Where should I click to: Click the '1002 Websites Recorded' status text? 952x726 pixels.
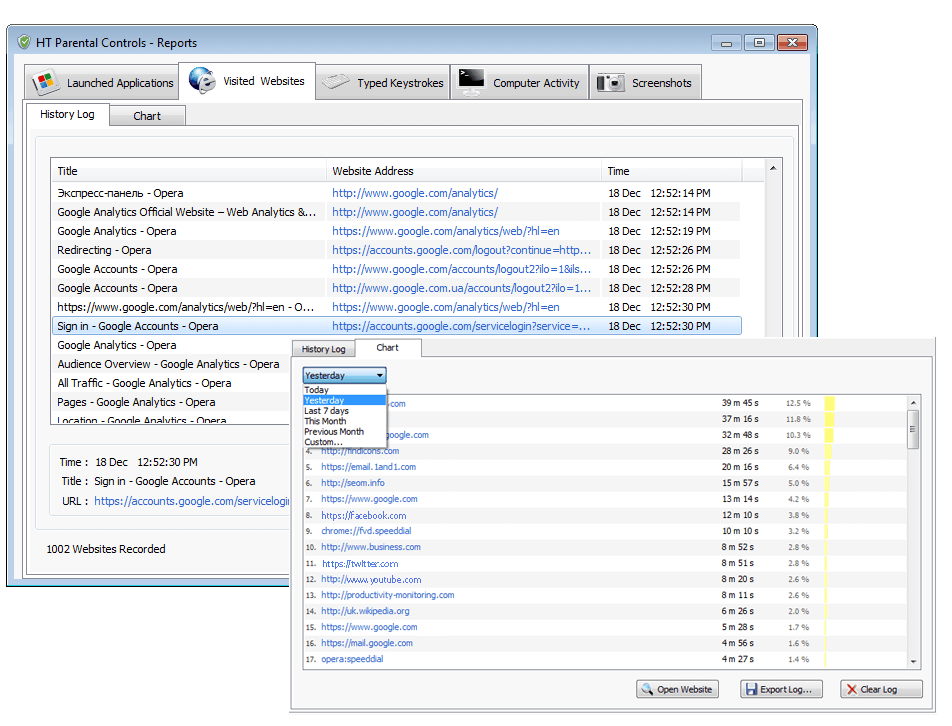click(x=106, y=549)
